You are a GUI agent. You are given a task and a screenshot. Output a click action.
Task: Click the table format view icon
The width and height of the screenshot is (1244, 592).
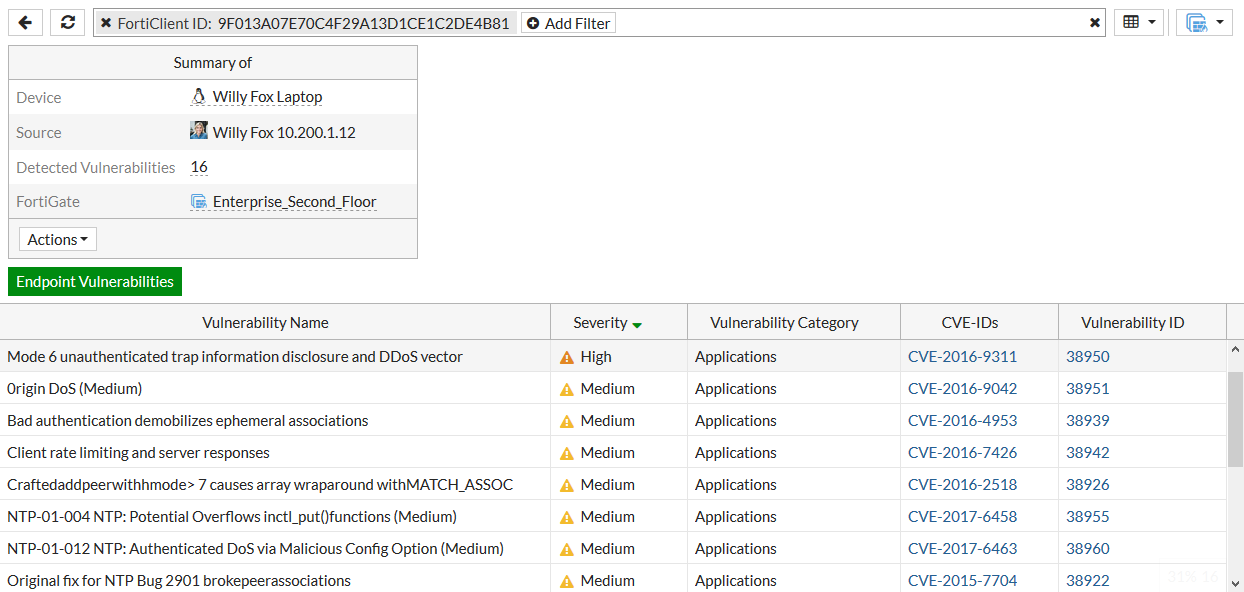tap(1133, 21)
